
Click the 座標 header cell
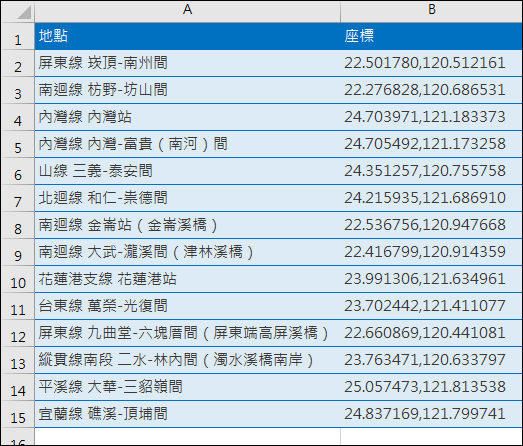(x=432, y=36)
